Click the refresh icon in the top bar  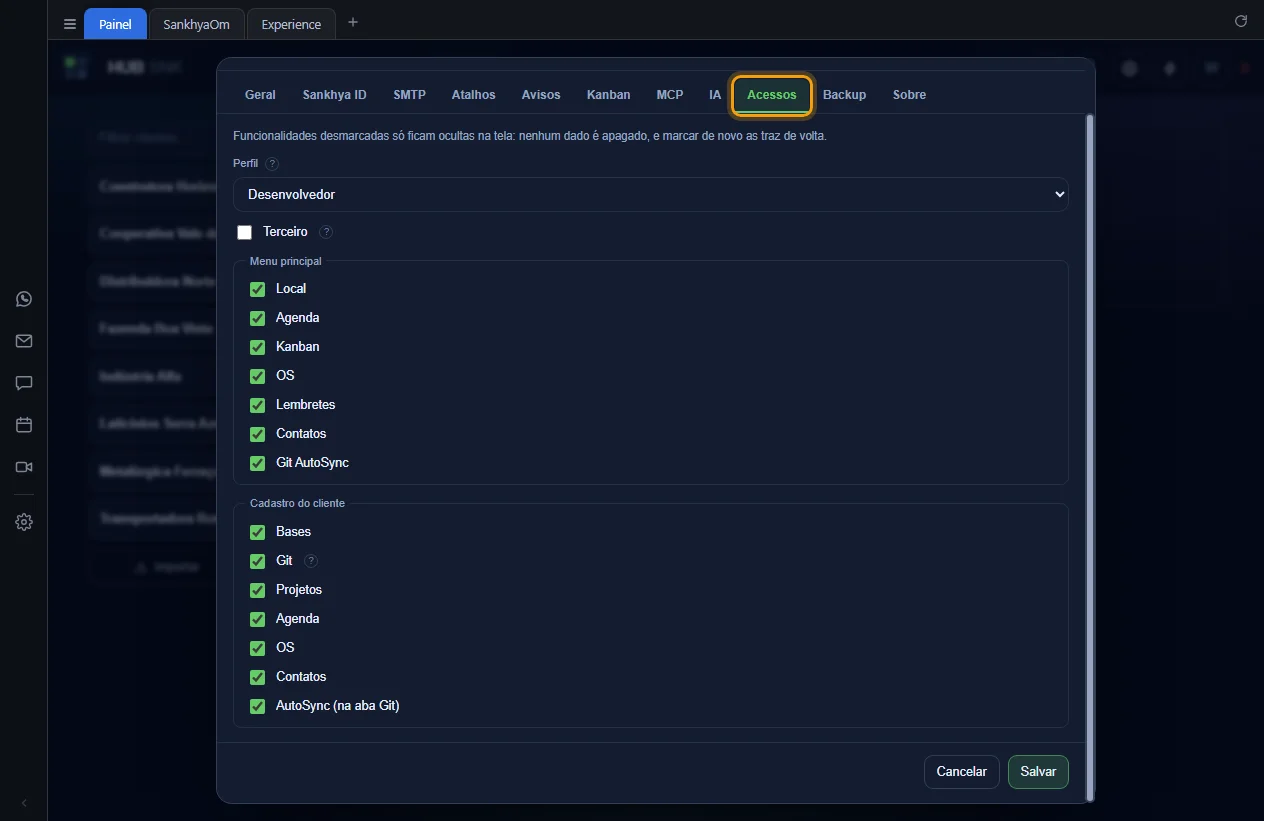click(x=1241, y=21)
